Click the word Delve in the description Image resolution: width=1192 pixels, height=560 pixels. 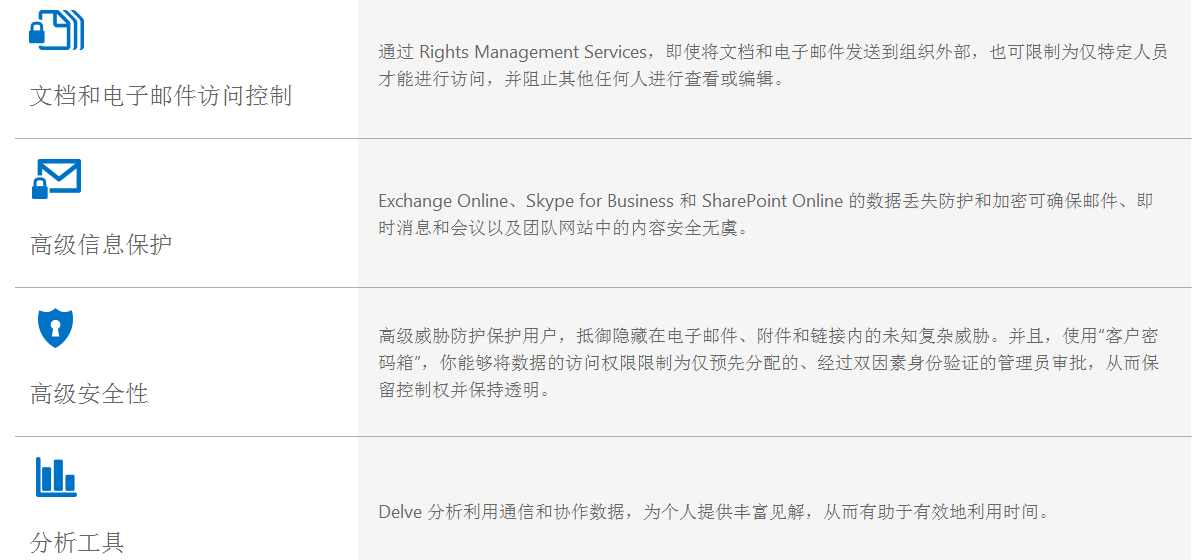point(399,511)
